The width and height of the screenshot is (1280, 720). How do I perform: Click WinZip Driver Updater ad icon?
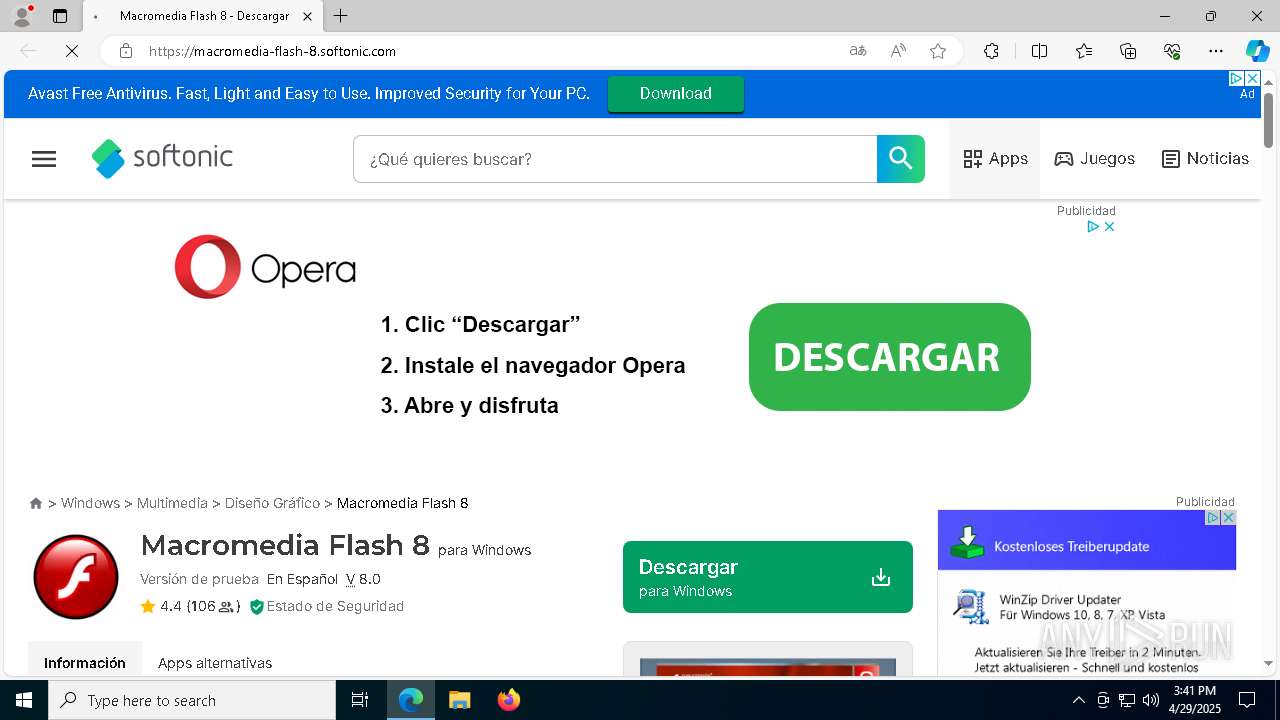[970, 607]
